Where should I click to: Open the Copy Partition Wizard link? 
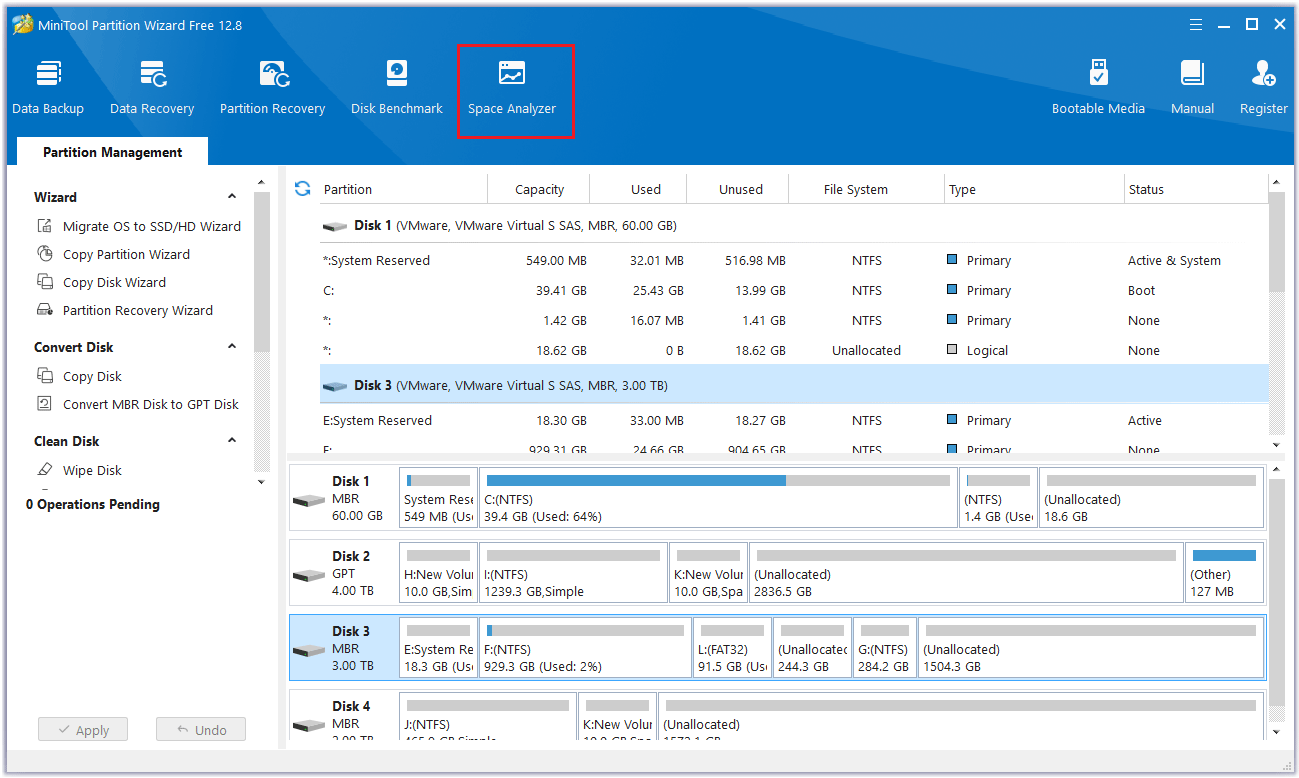click(x=126, y=254)
